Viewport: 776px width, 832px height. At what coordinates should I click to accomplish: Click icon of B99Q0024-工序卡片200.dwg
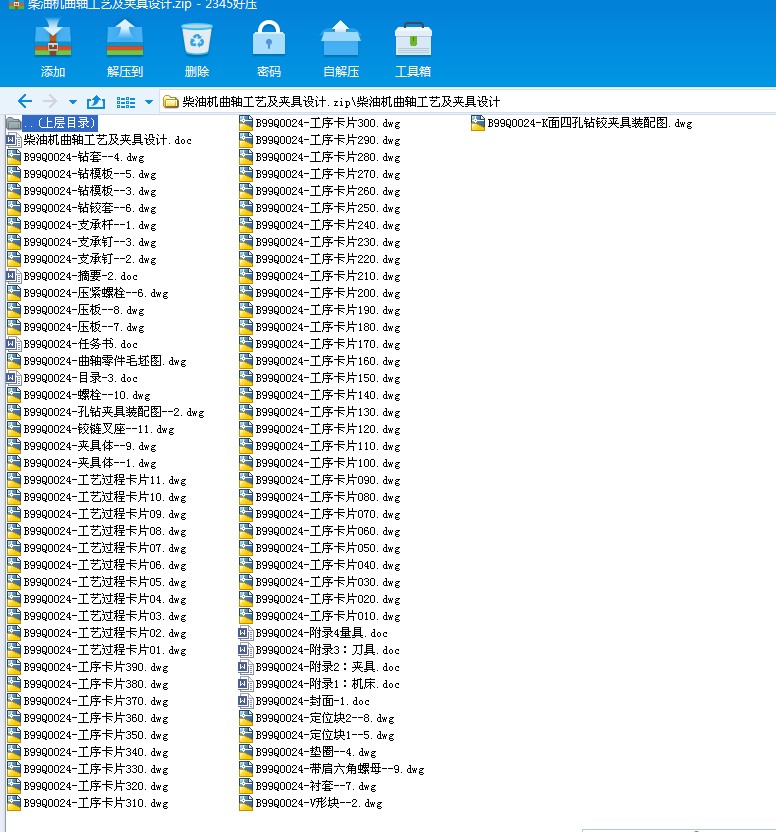click(x=246, y=293)
